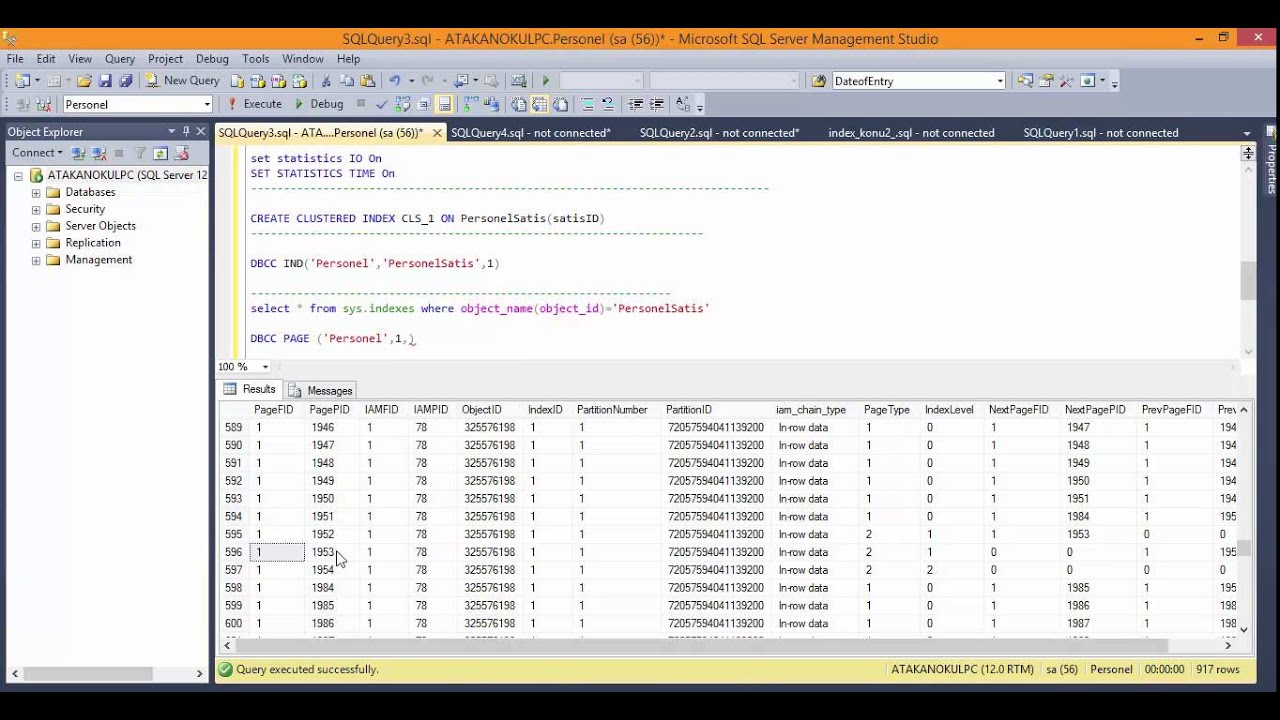Expand the Replication folder
Image resolution: width=1280 pixels, height=720 pixels.
click(36, 243)
